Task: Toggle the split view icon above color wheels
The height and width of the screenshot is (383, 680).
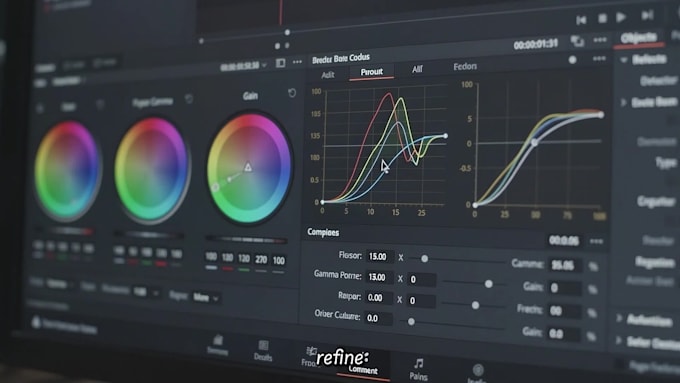Action: pyautogui.click(x=281, y=63)
